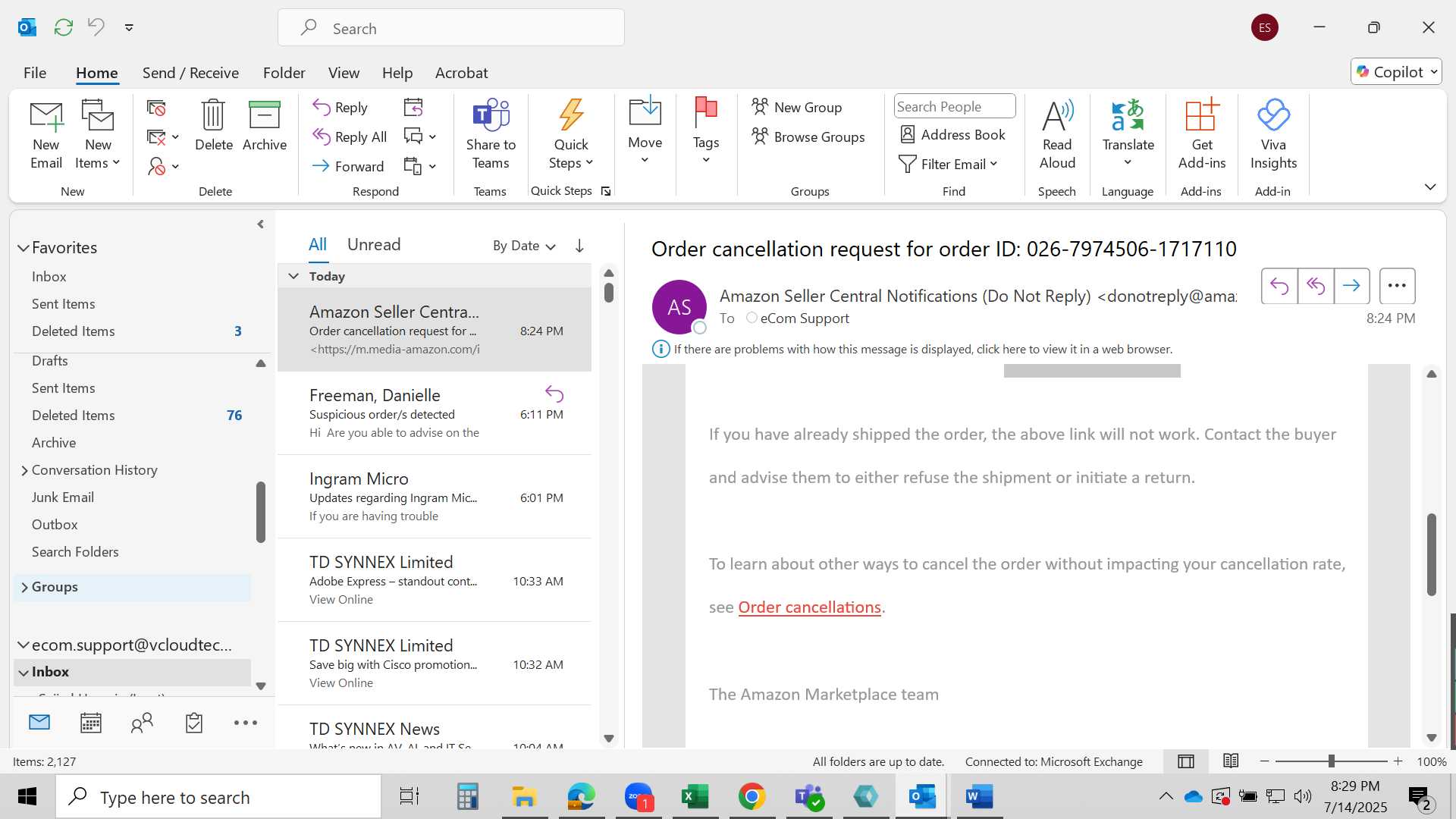
Task: Open the Copilot dropdown
Action: 1395,71
